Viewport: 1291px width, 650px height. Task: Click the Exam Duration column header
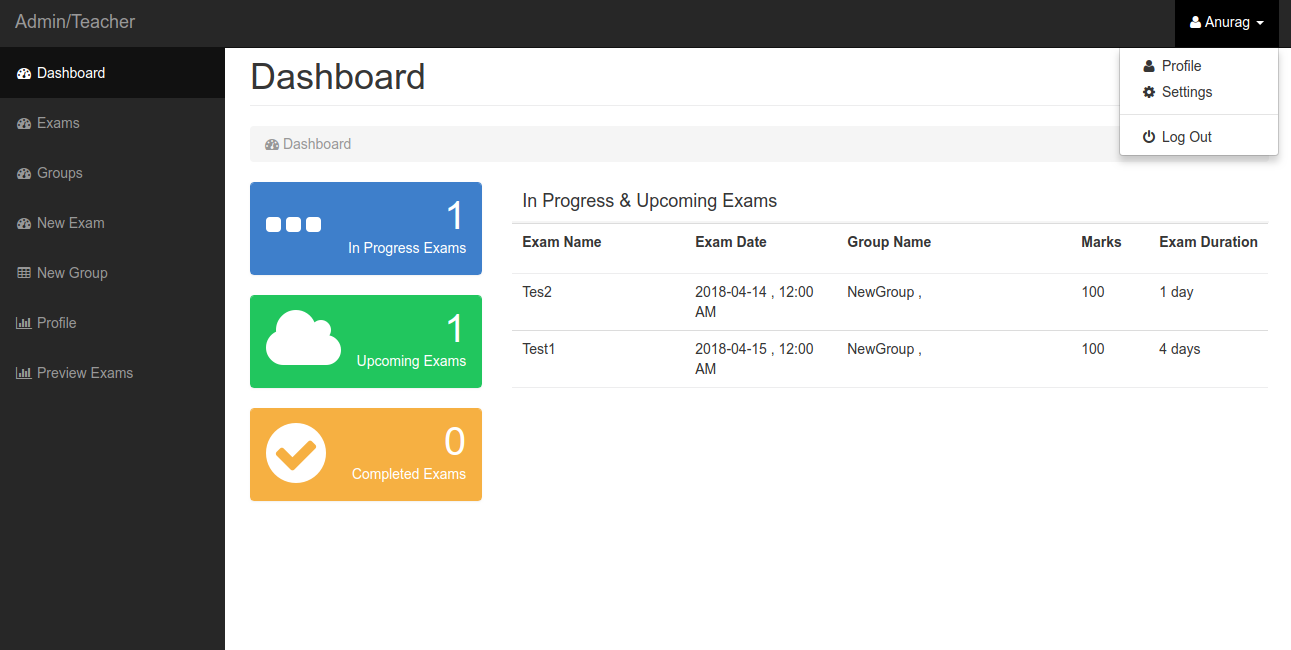[1208, 242]
